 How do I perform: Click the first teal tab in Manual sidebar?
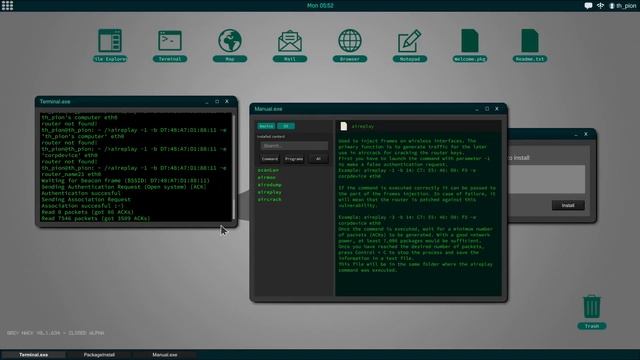point(266,126)
